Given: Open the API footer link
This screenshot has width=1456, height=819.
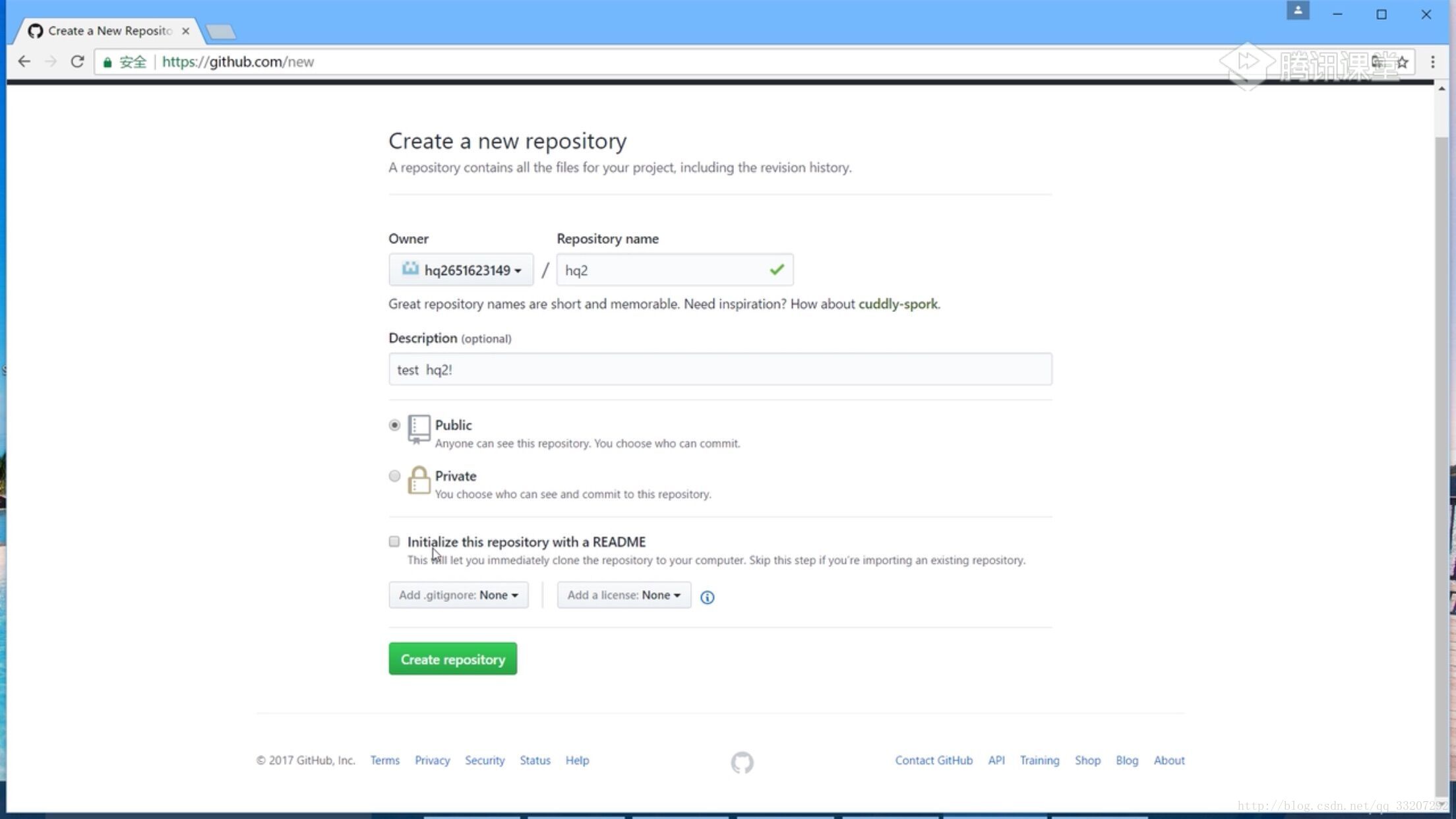Looking at the screenshot, I should click(x=996, y=760).
